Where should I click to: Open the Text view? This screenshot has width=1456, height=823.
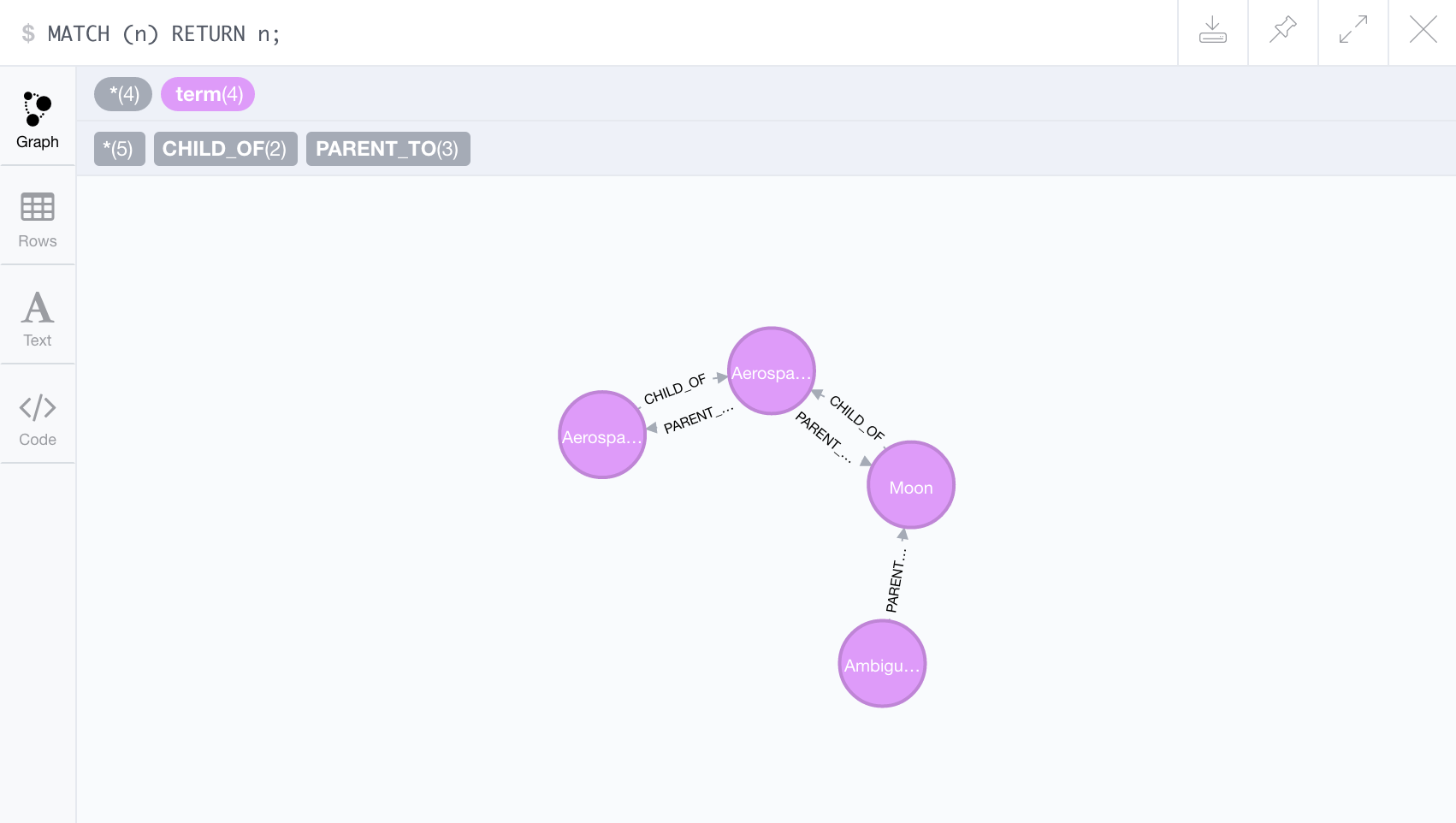click(x=38, y=318)
